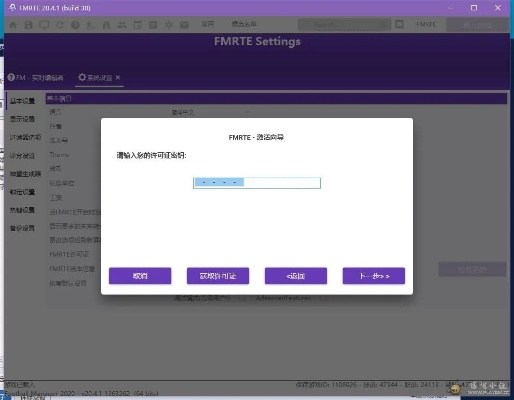Click the refresh arrow icon
514x400 pixels.
60,25
